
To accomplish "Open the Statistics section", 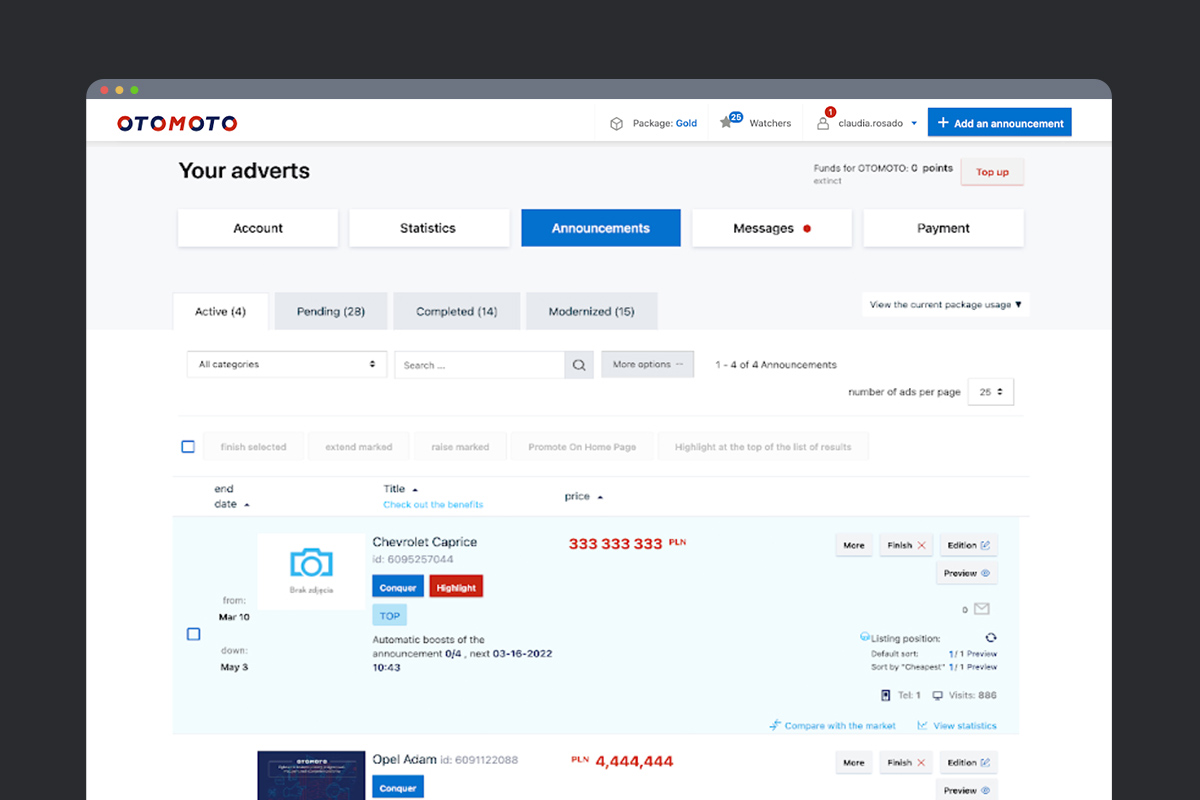I will point(429,227).
